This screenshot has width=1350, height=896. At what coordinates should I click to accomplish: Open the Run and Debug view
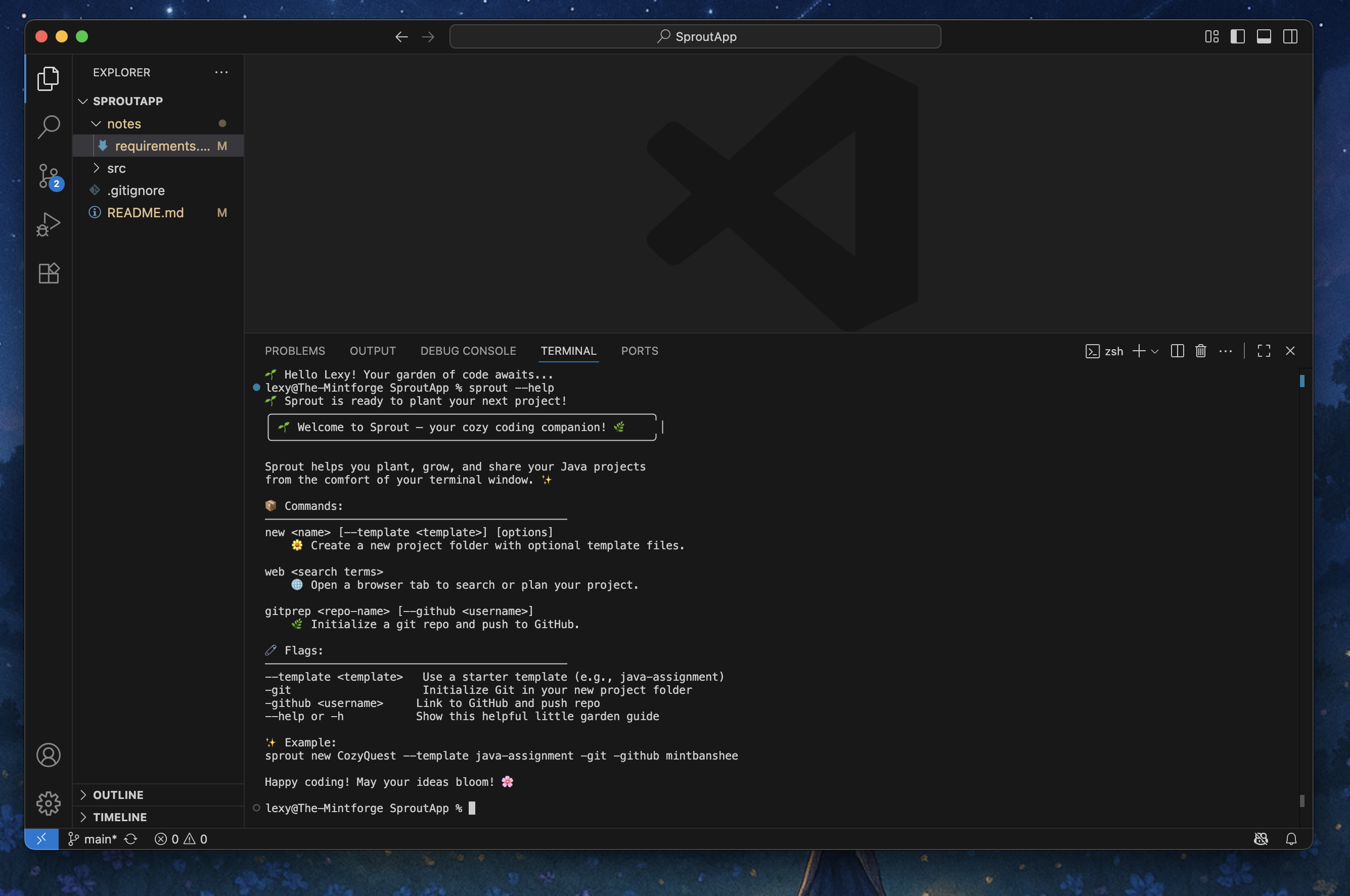coord(49,223)
